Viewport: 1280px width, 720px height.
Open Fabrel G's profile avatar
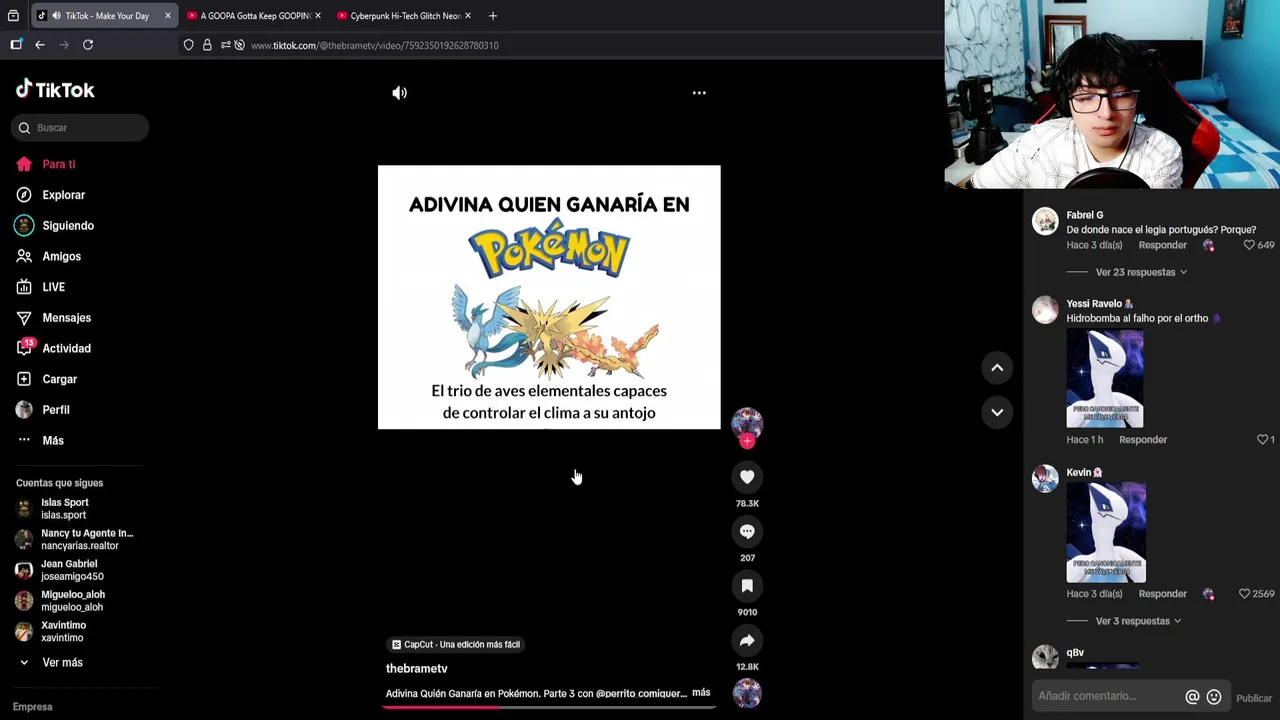coord(1045,221)
